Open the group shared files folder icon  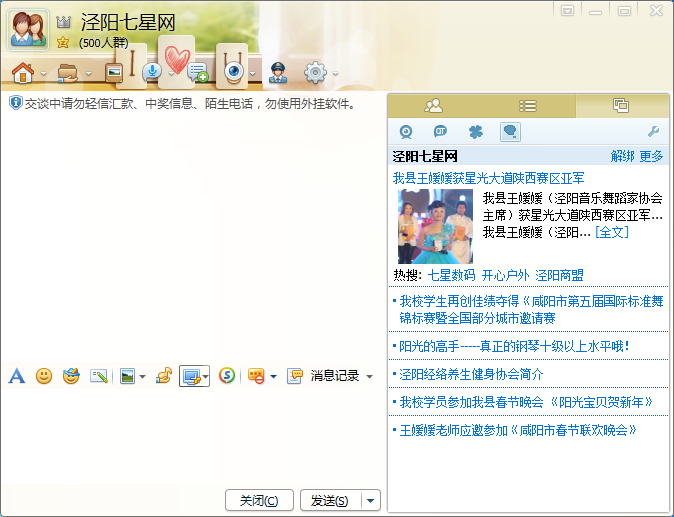[x=68, y=73]
